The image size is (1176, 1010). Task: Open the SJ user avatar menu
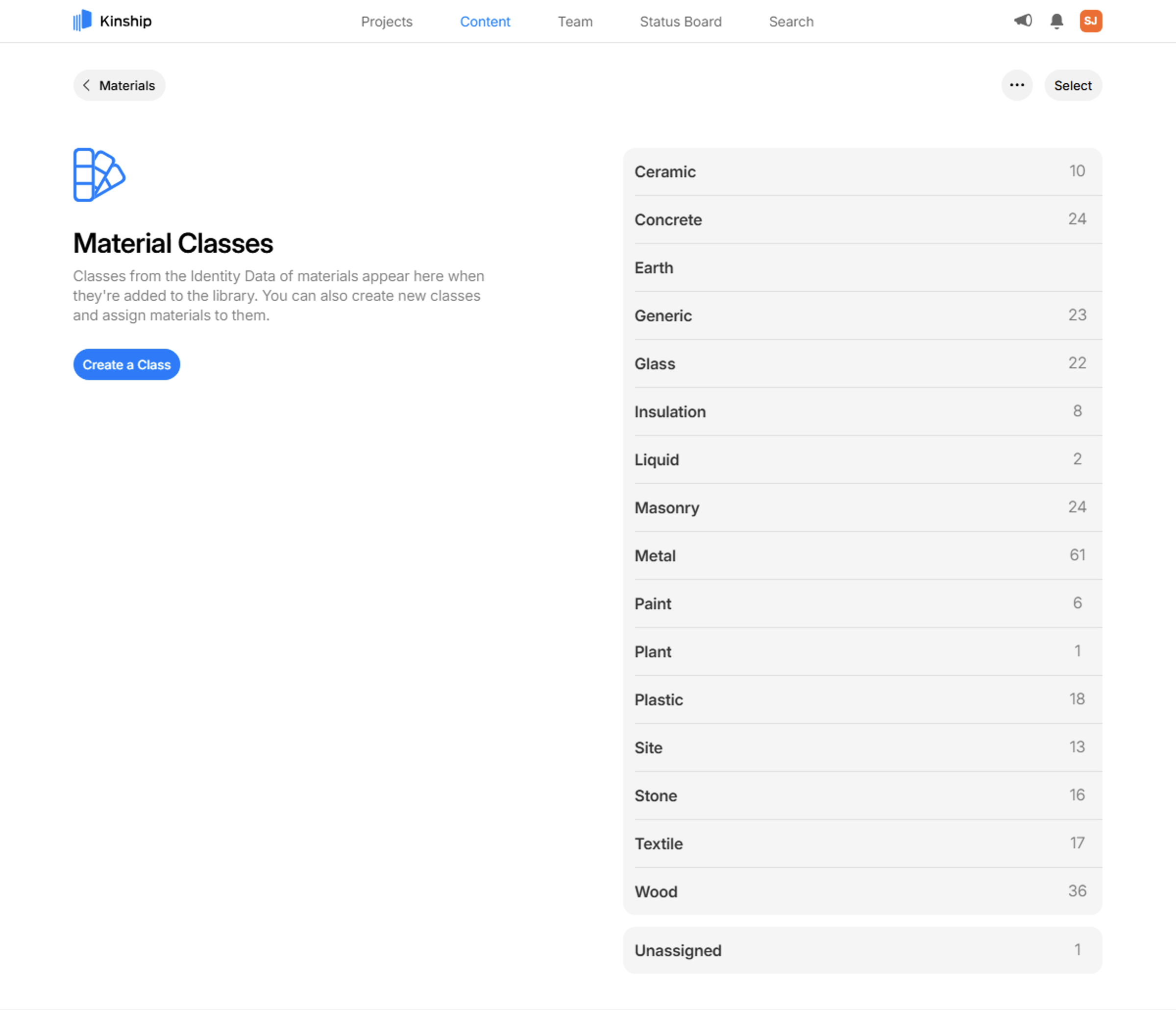coord(1090,21)
